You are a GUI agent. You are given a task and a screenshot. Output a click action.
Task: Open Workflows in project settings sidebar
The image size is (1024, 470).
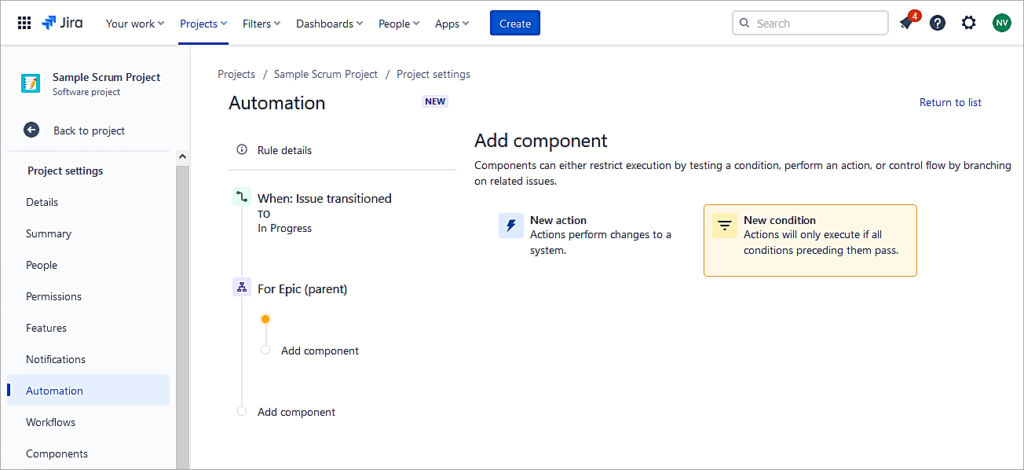(x=50, y=422)
